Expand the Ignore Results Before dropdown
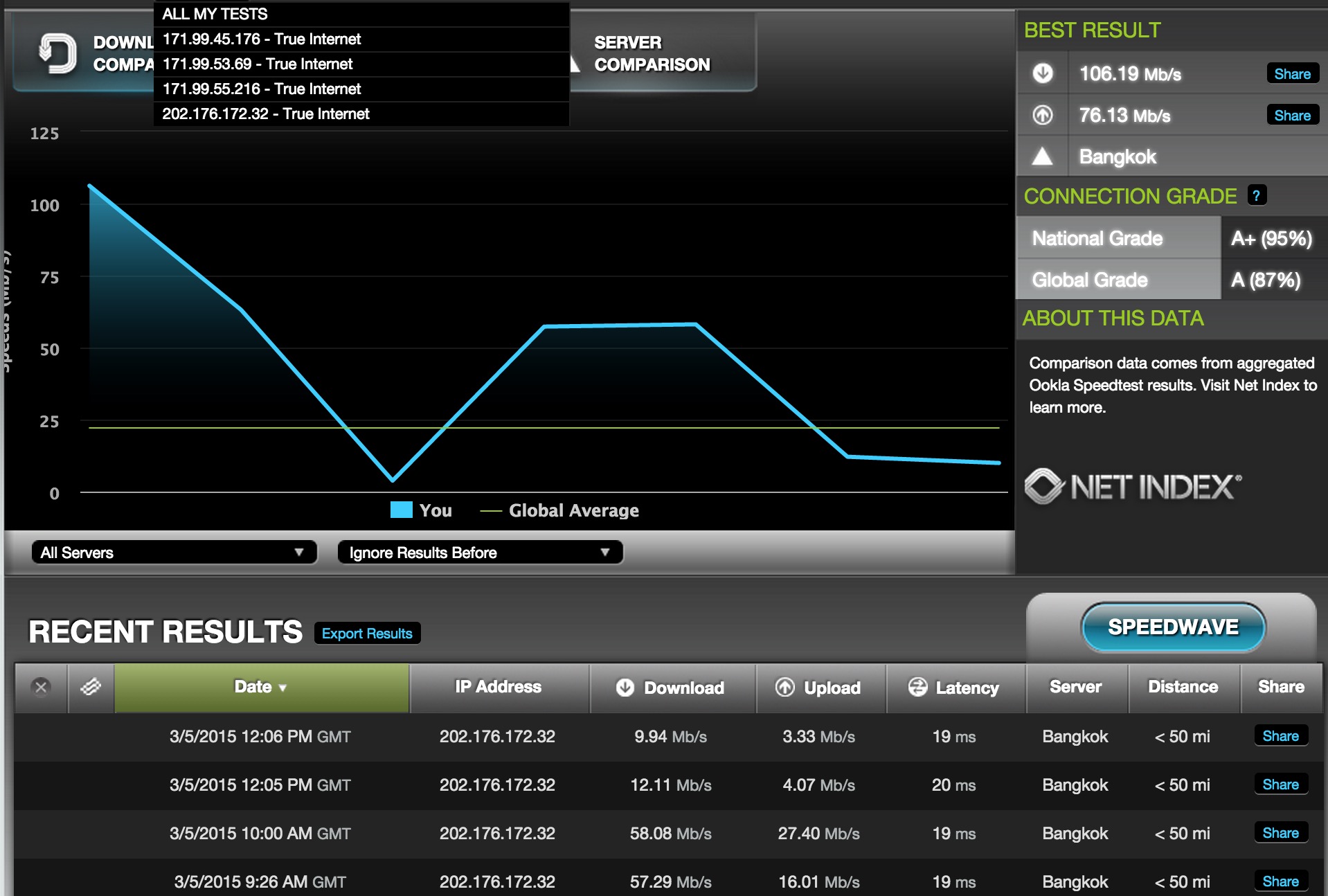 point(480,553)
